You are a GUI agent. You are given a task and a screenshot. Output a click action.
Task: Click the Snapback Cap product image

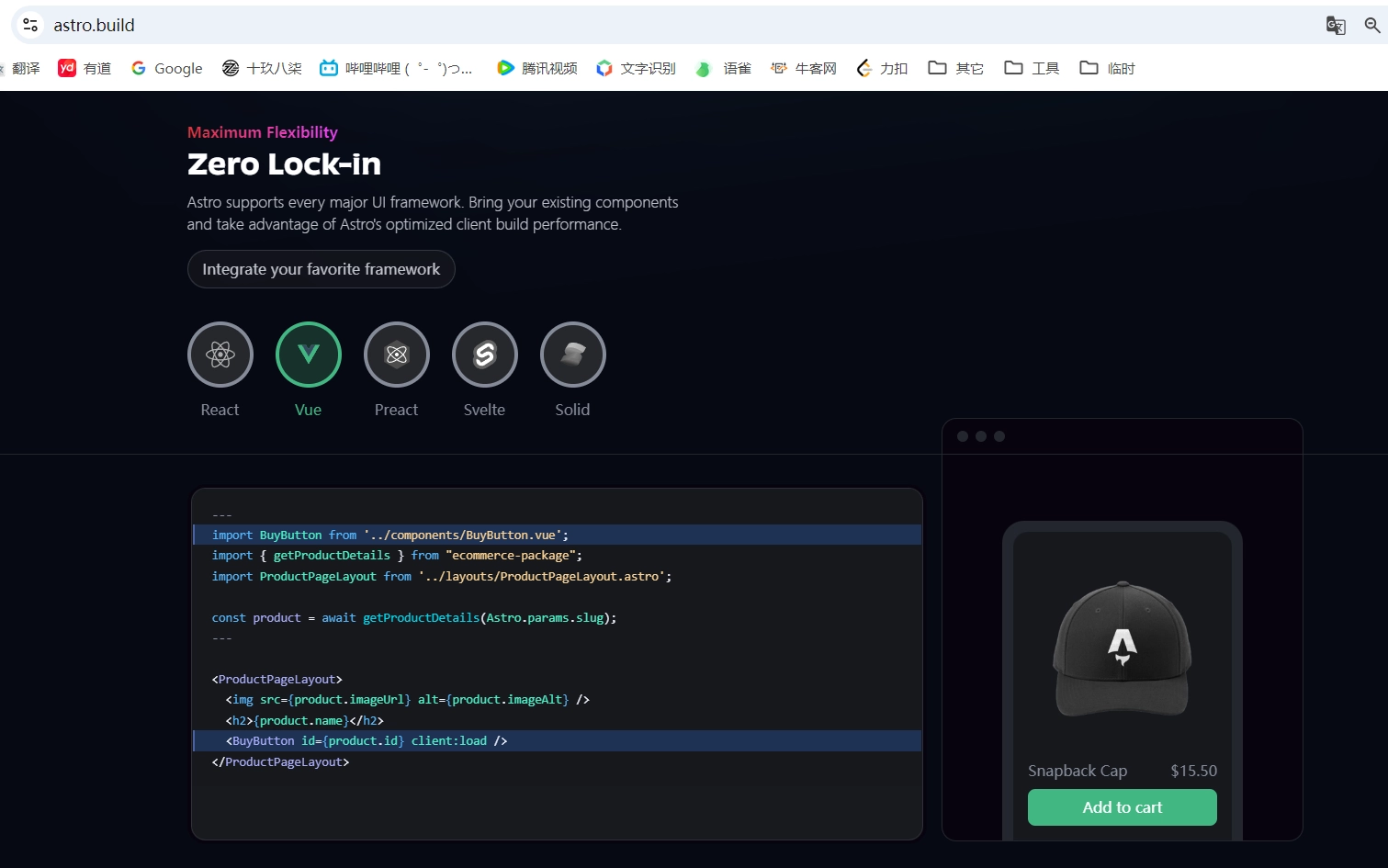click(1122, 649)
